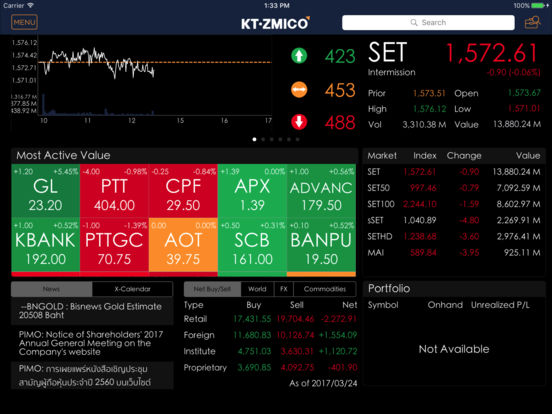This screenshot has height=414, width=552.
Task: Tap the SET index value 1,572.61
Action: [x=492, y=53]
